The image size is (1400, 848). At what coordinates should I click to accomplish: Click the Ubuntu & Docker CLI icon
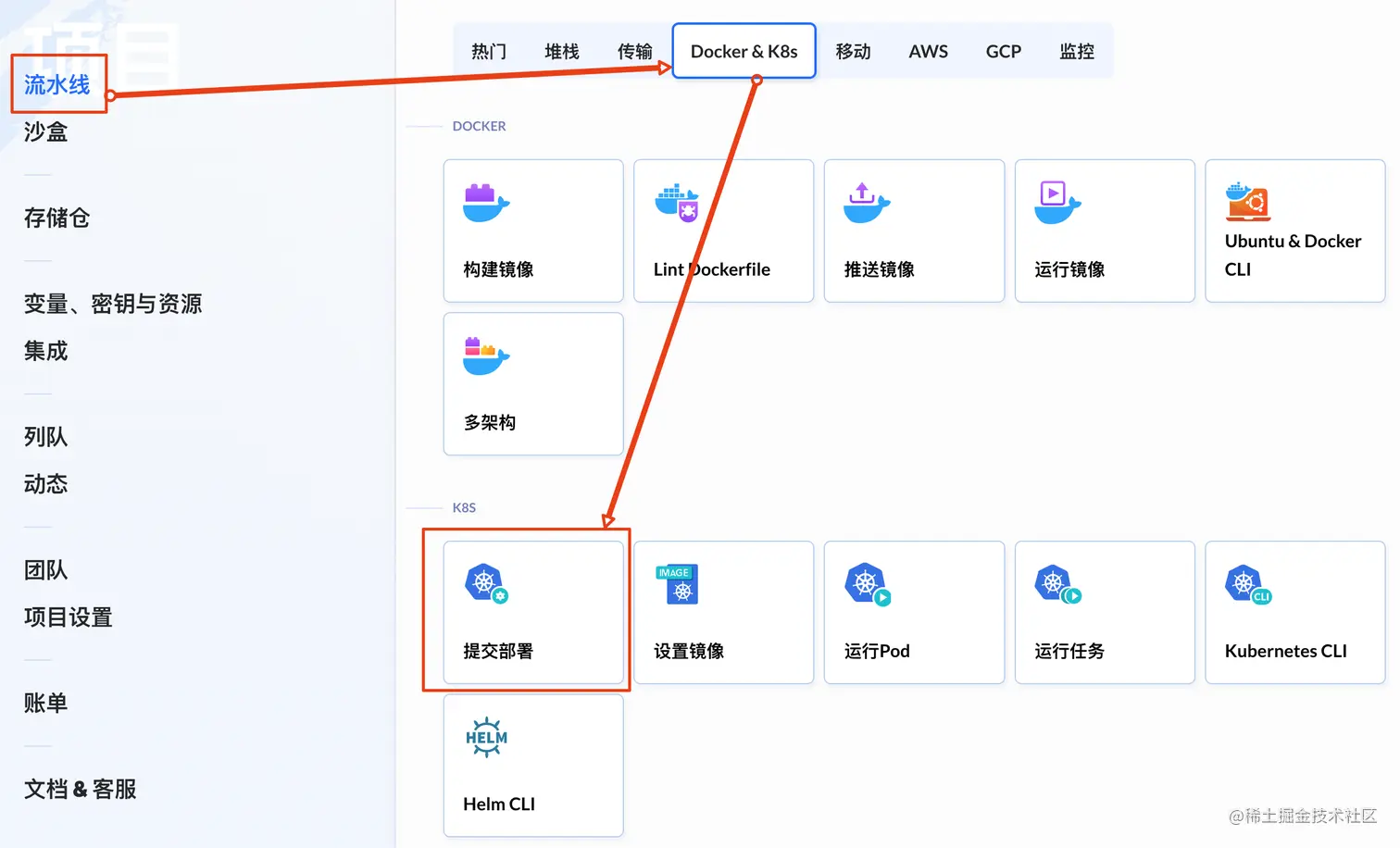tap(1247, 201)
